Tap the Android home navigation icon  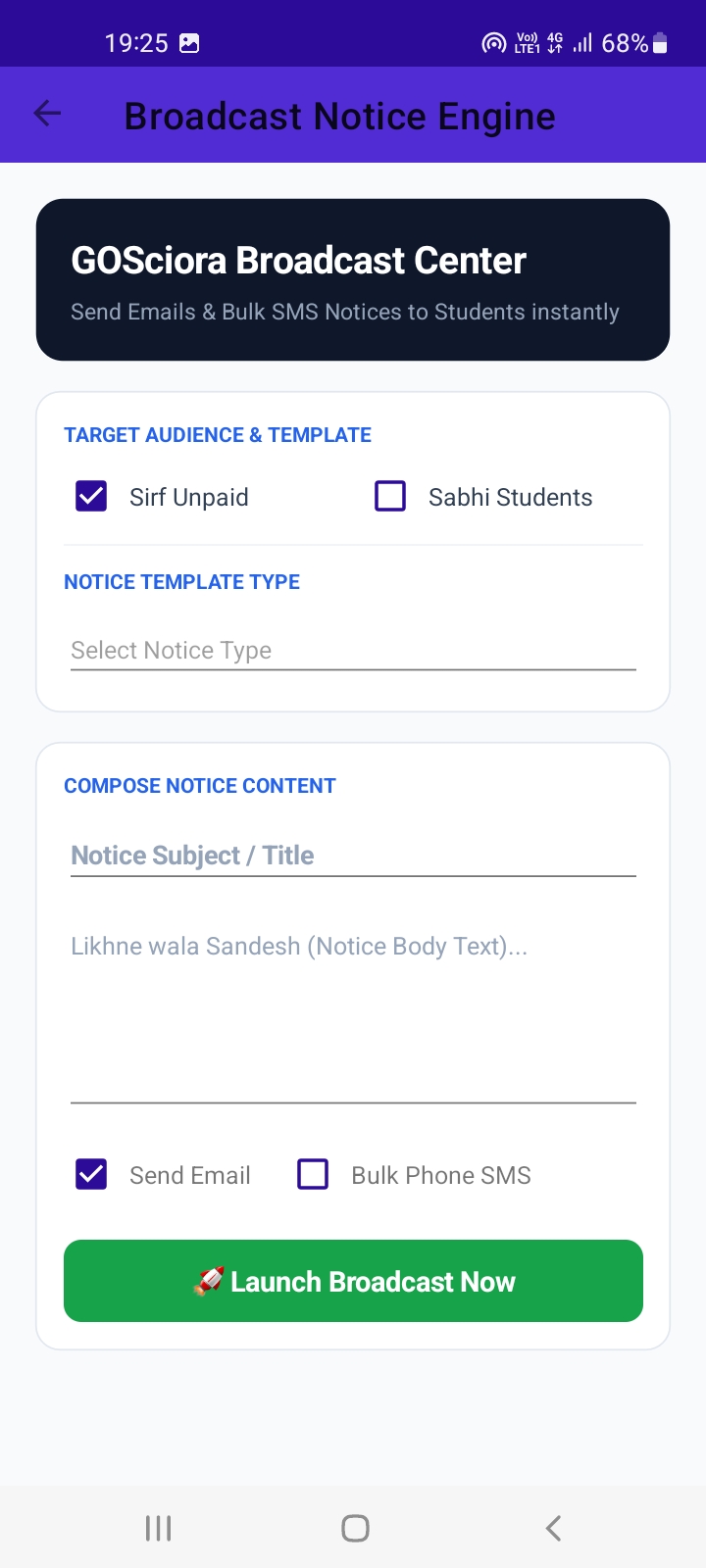point(355,1528)
